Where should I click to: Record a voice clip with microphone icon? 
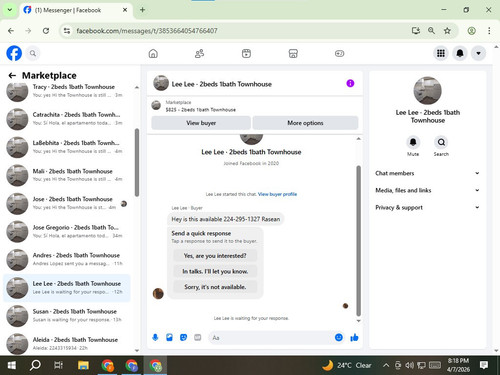pos(155,338)
